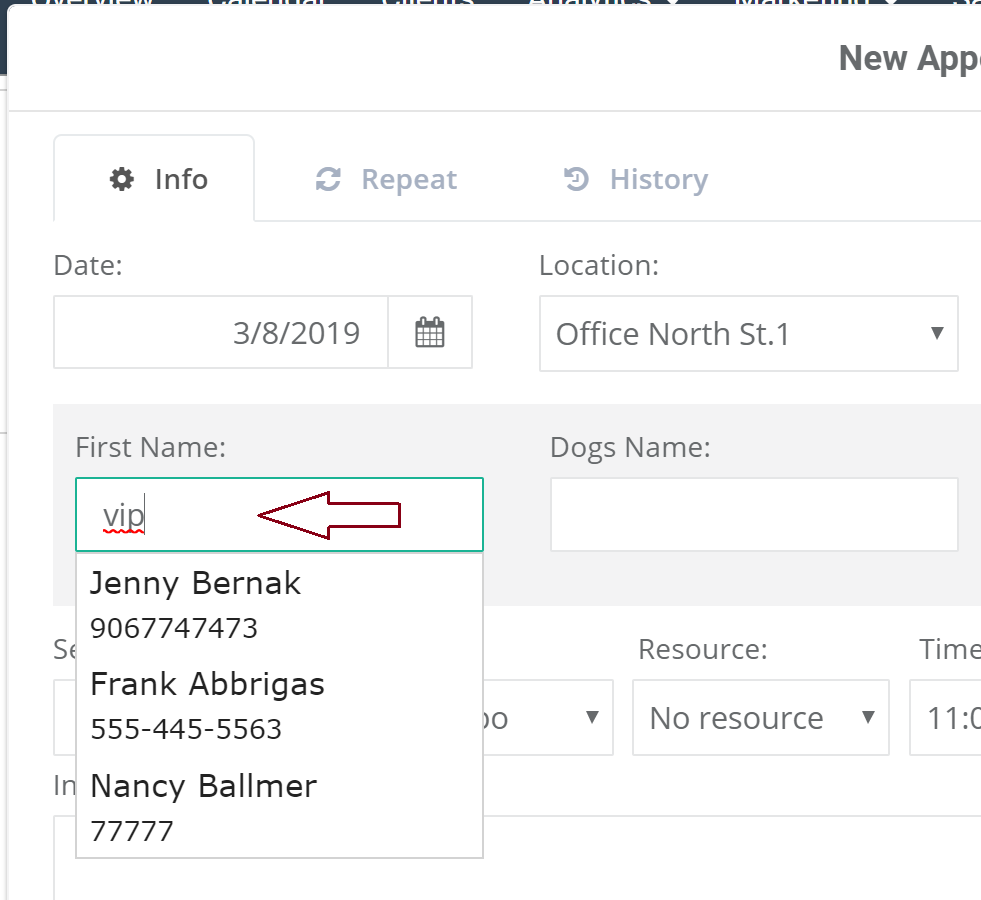
Task: Switch to the History tab
Action: tap(636, 179)
